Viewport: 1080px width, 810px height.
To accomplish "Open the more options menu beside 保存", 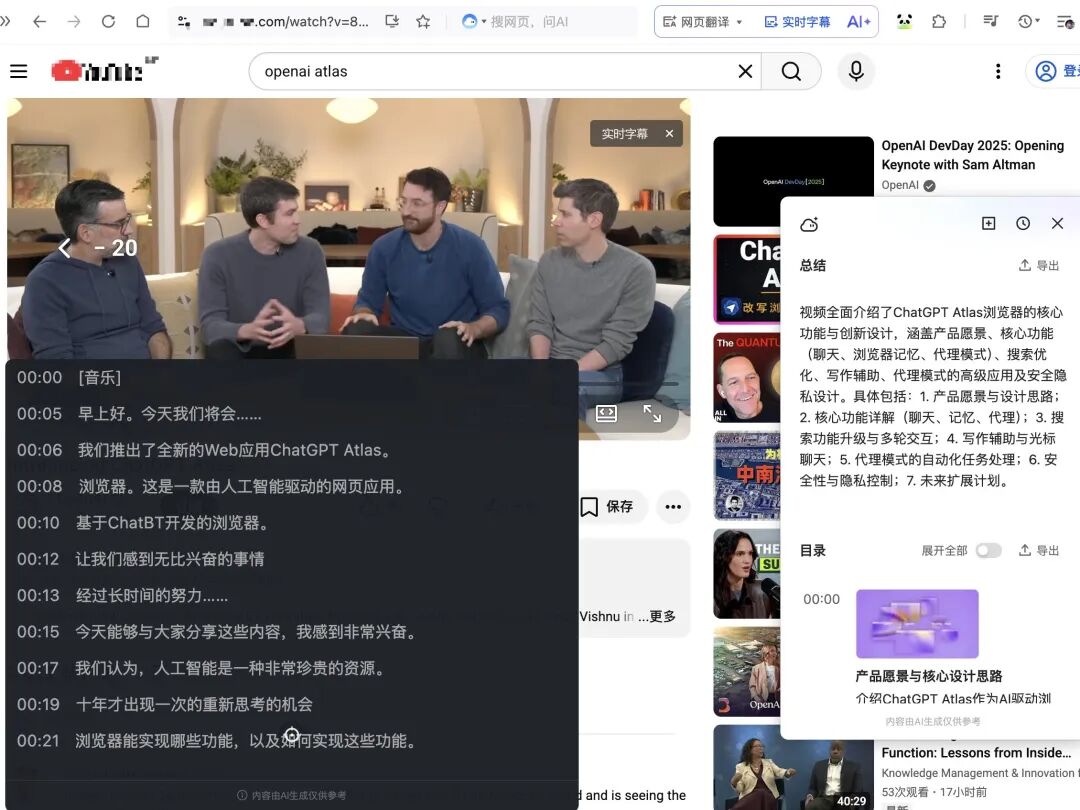I will pyautogui.click(x=673, y=507).
